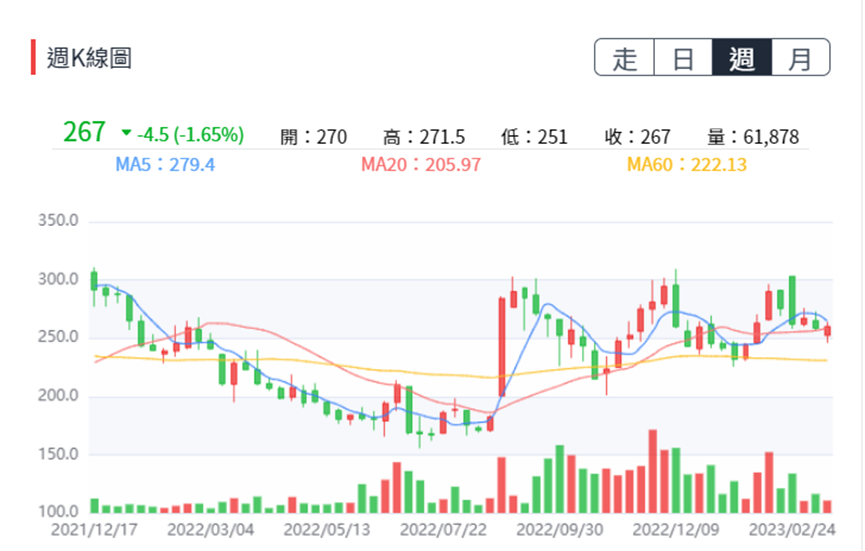865x551 pixels.
Task: Select the 週 weekly chart tab
Action: coord(742,58)
